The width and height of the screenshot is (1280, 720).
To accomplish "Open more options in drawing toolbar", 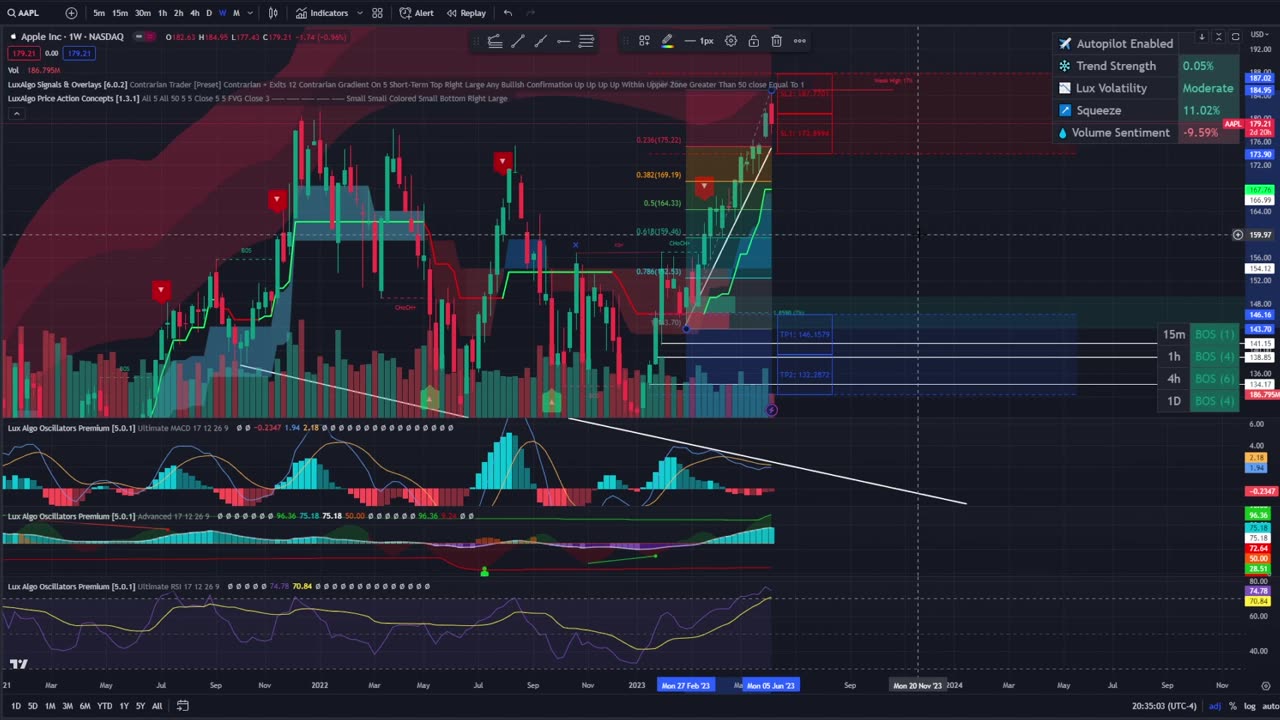I will (x=799, y=41).
